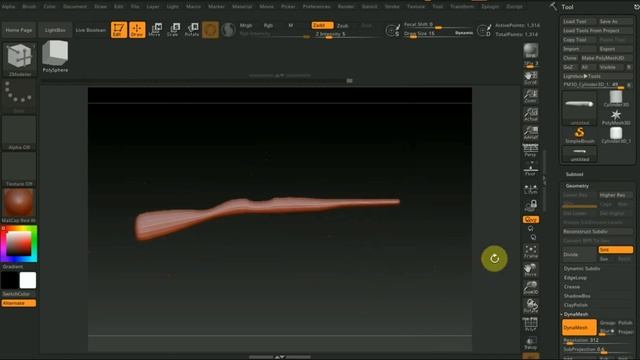Open the Brush menu
The width and height of the screenshot is (640, 360).
pos(29,7)
